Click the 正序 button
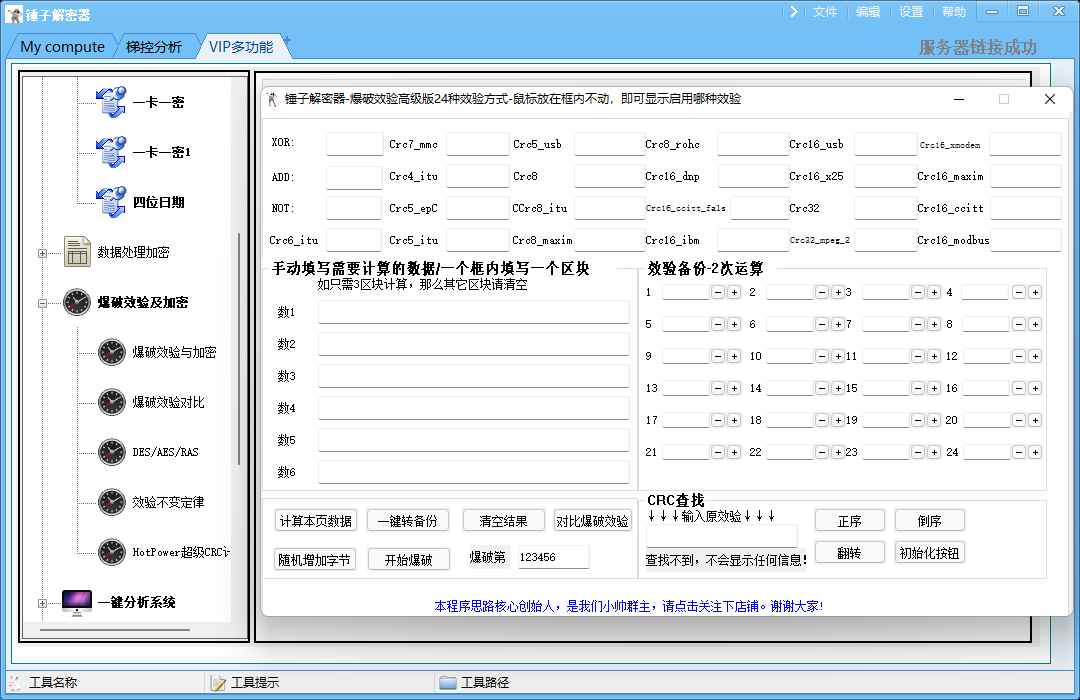 (849, 521)
